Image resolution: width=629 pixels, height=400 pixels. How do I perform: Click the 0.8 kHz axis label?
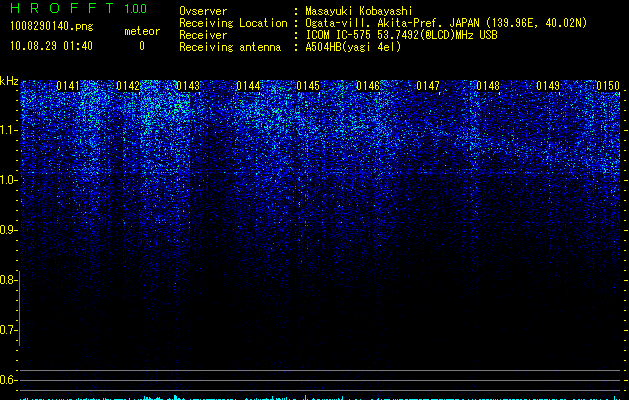click(8, 280)
